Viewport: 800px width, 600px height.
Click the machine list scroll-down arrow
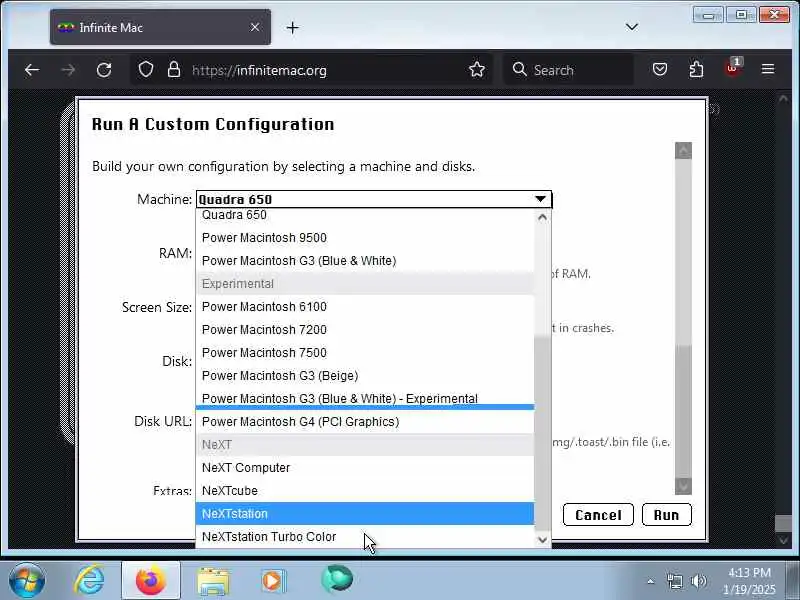coord(542,540)
